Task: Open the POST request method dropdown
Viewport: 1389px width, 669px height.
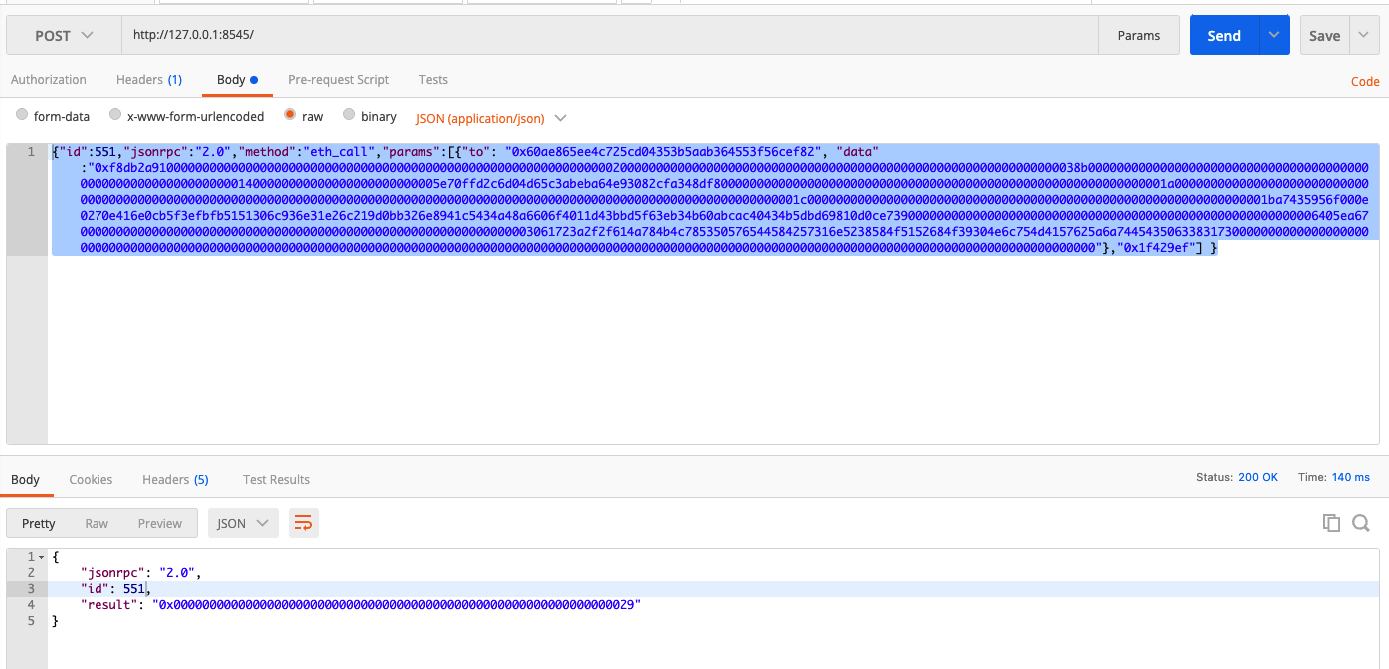Action: 62,34
